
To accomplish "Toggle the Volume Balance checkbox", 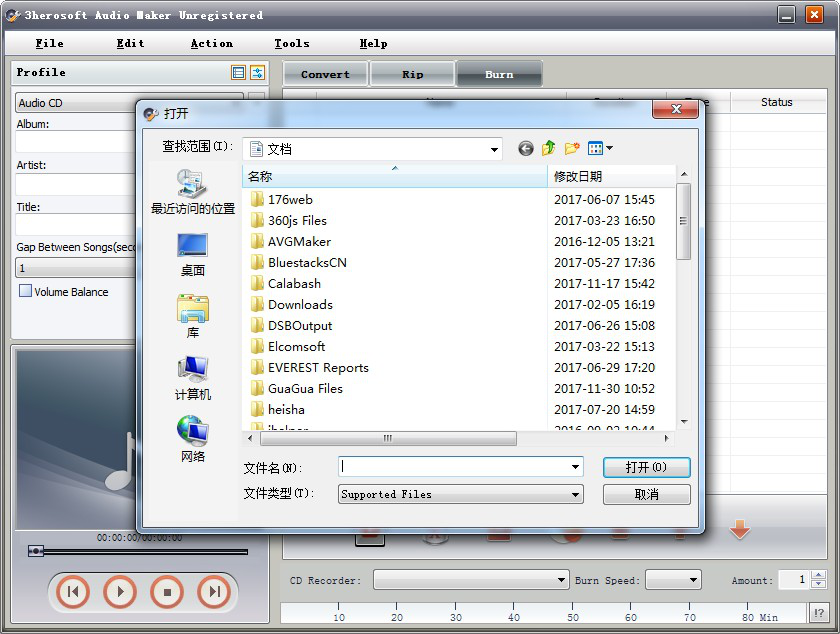I will 25,291.
